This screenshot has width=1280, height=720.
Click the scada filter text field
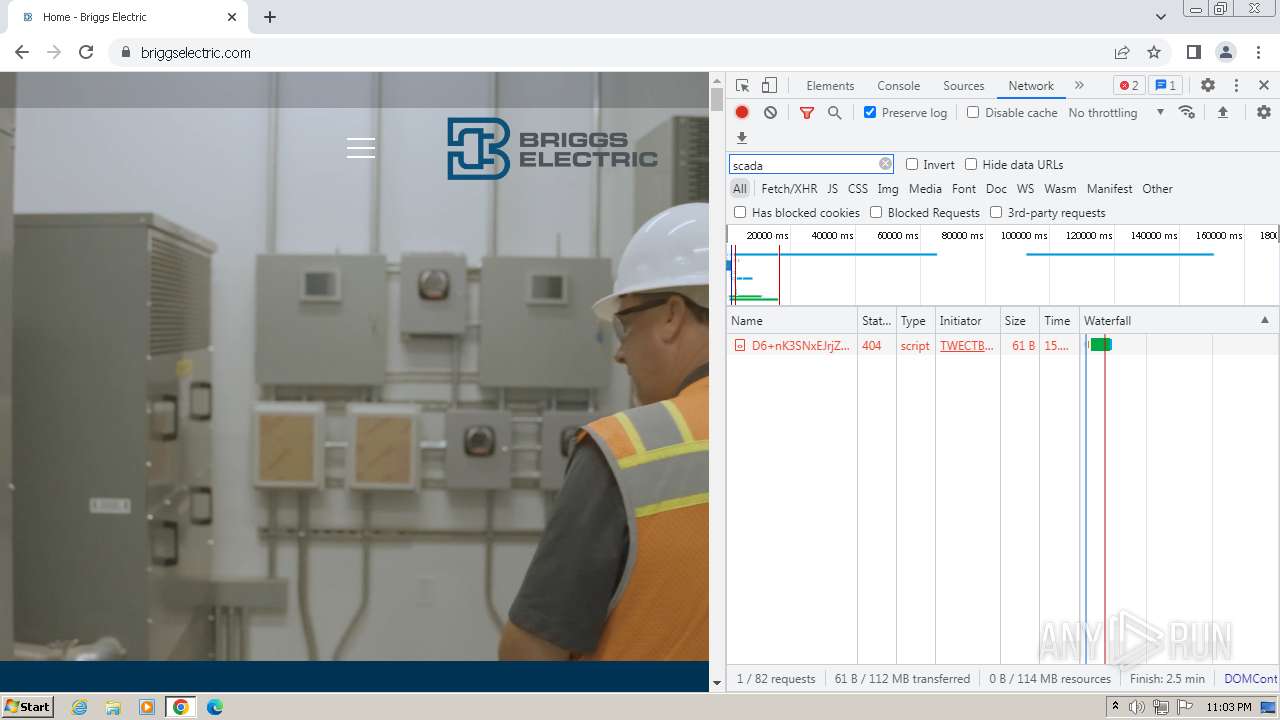803,165
